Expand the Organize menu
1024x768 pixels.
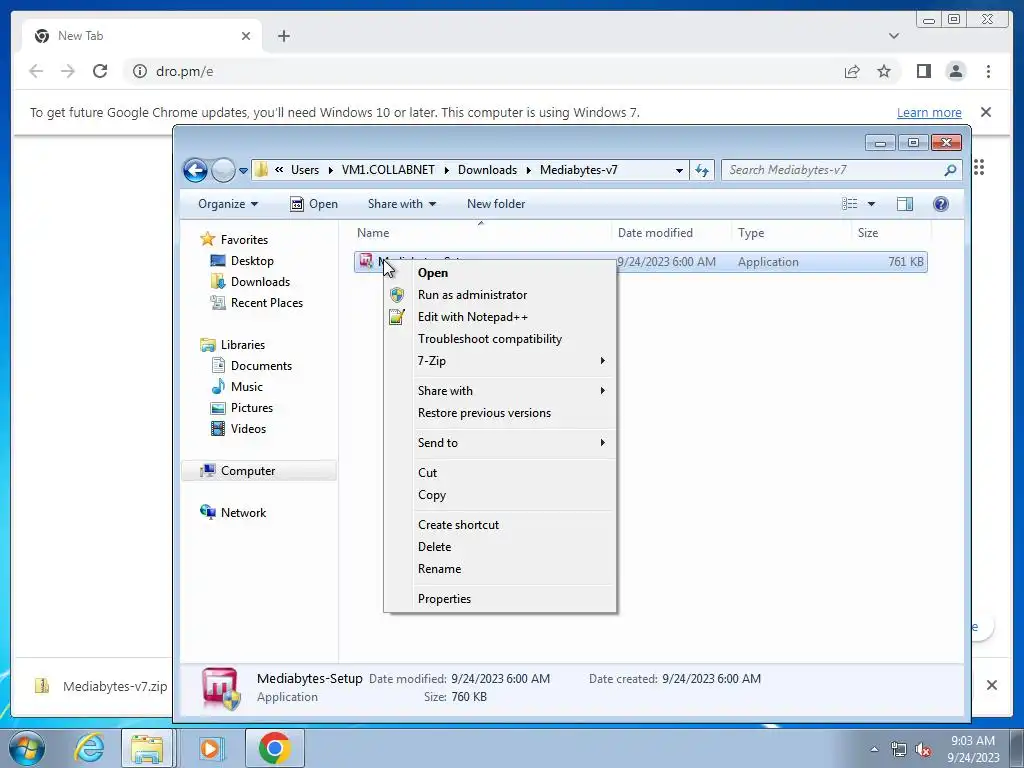[x=228, y=204]
